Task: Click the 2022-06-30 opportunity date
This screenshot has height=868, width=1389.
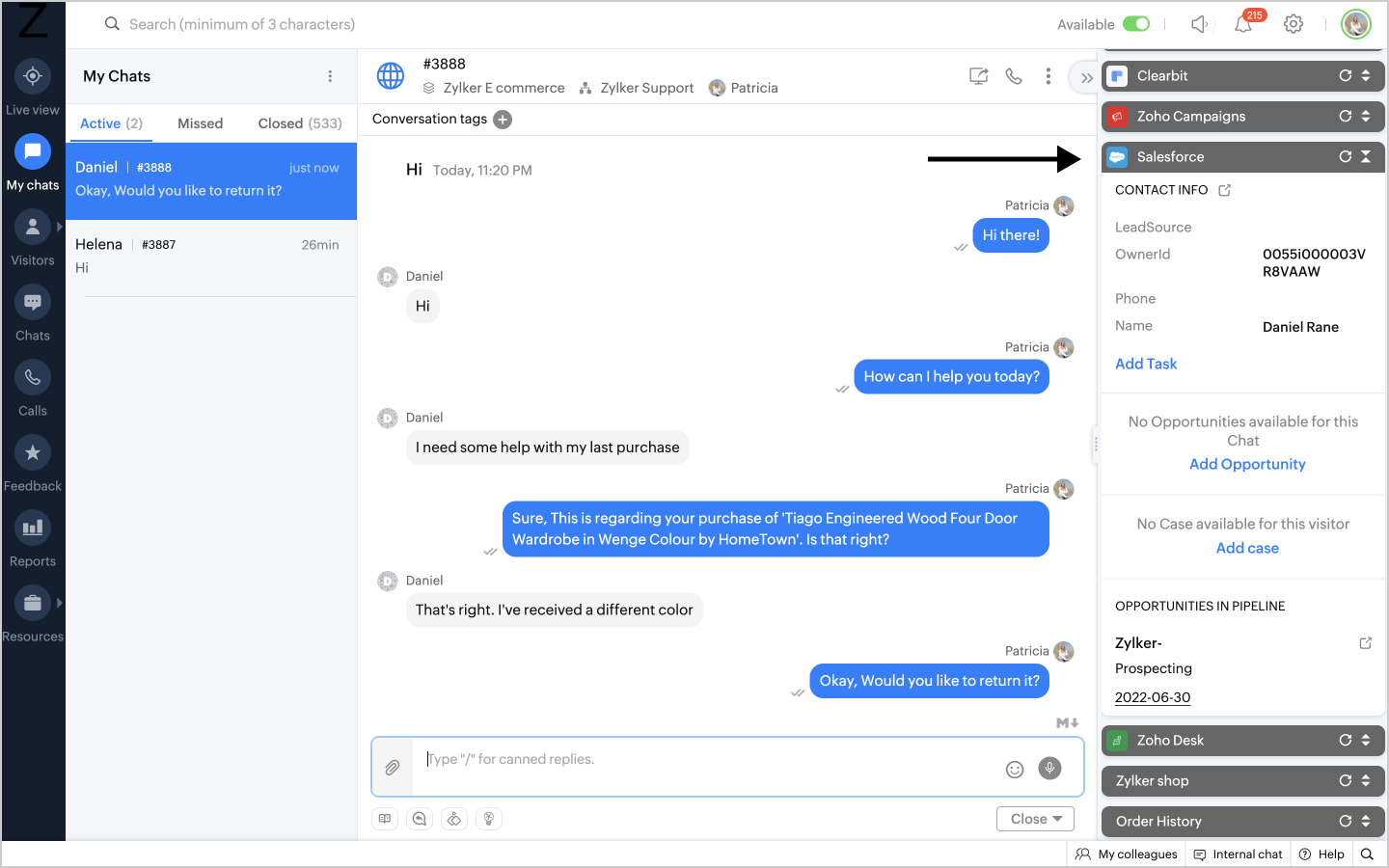Action: pos(1153,697)
